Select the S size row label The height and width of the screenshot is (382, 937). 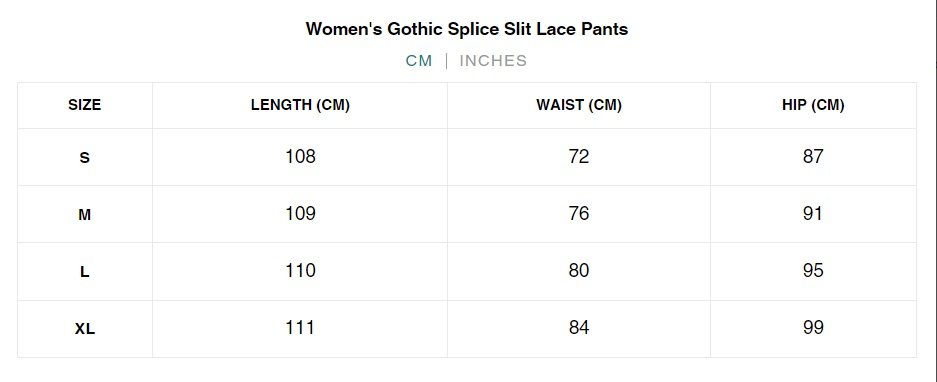(85, 158)
